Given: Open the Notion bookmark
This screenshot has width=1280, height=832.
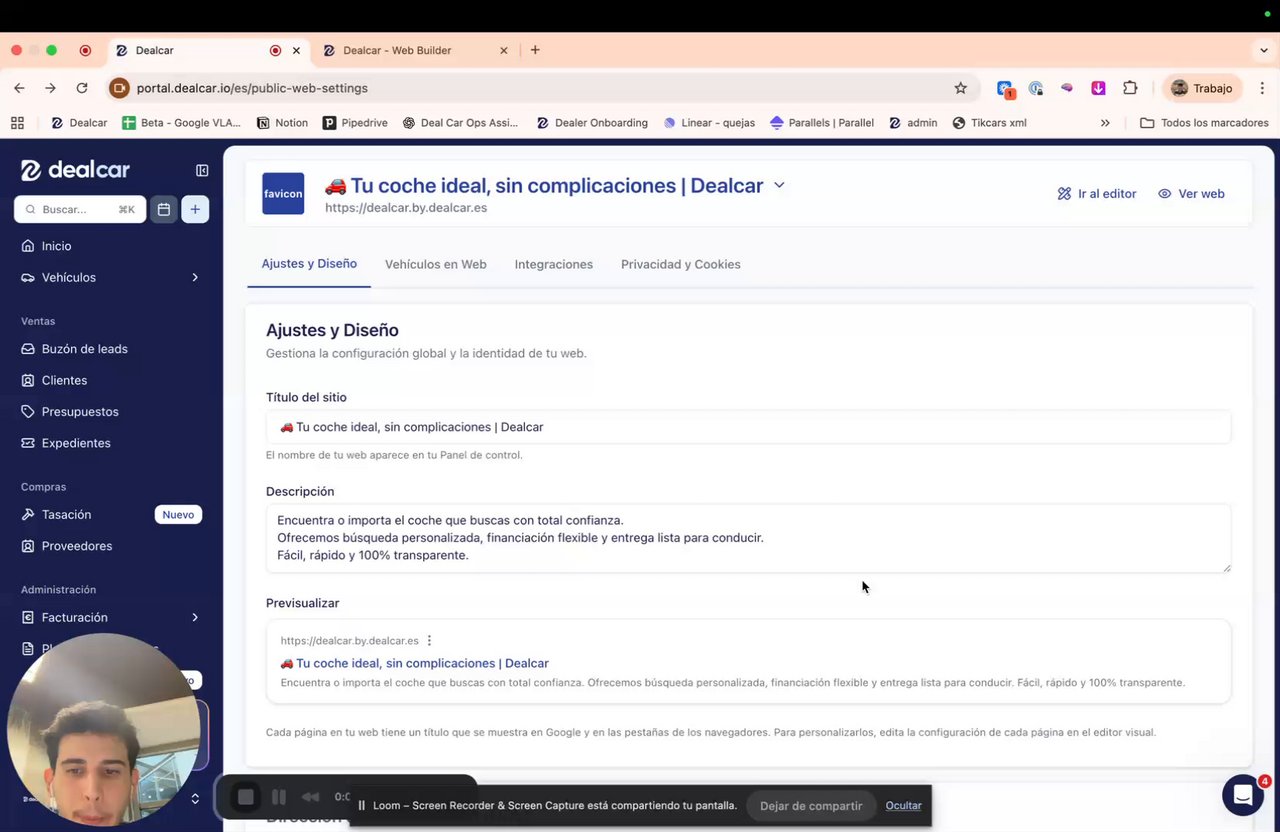Looking at the screenshot, I should (x=282, y=123).
